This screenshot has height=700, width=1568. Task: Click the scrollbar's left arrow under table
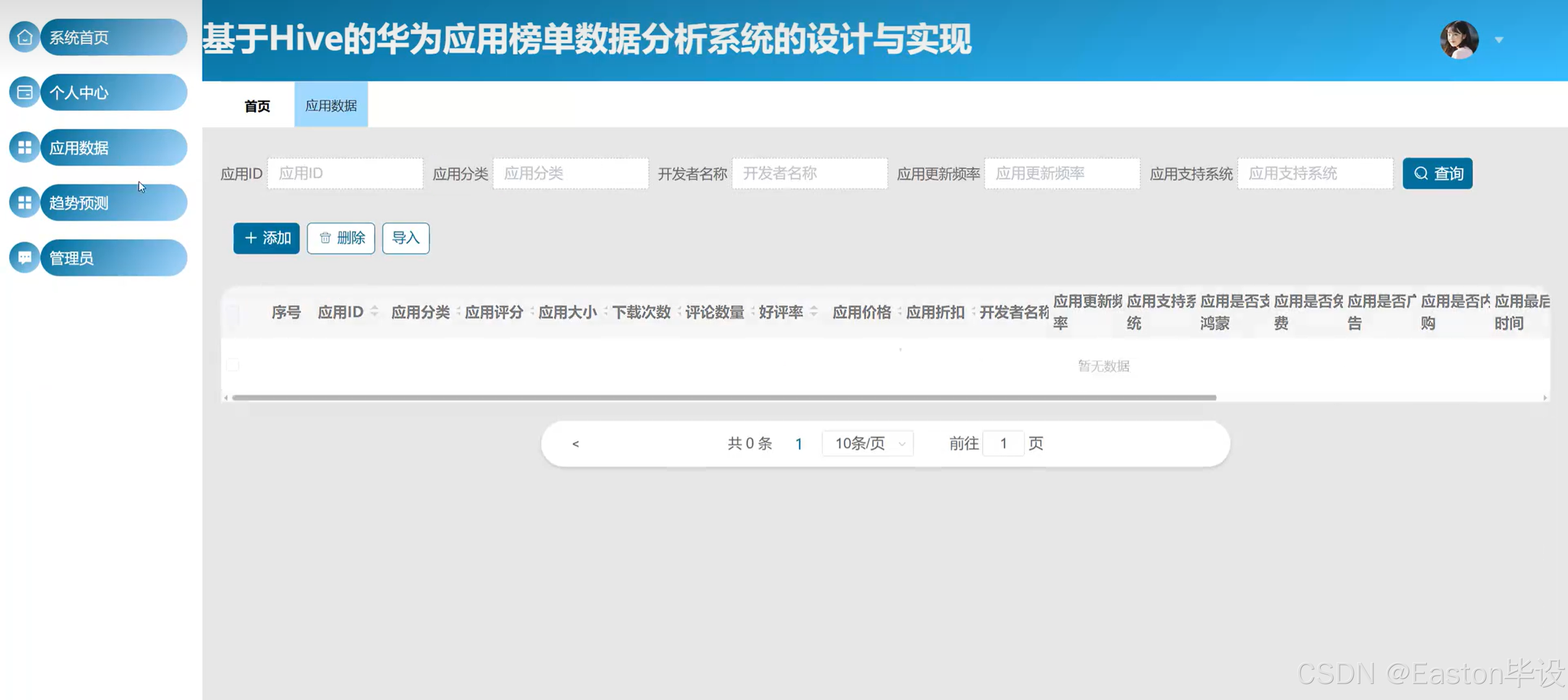pos(226,397)
